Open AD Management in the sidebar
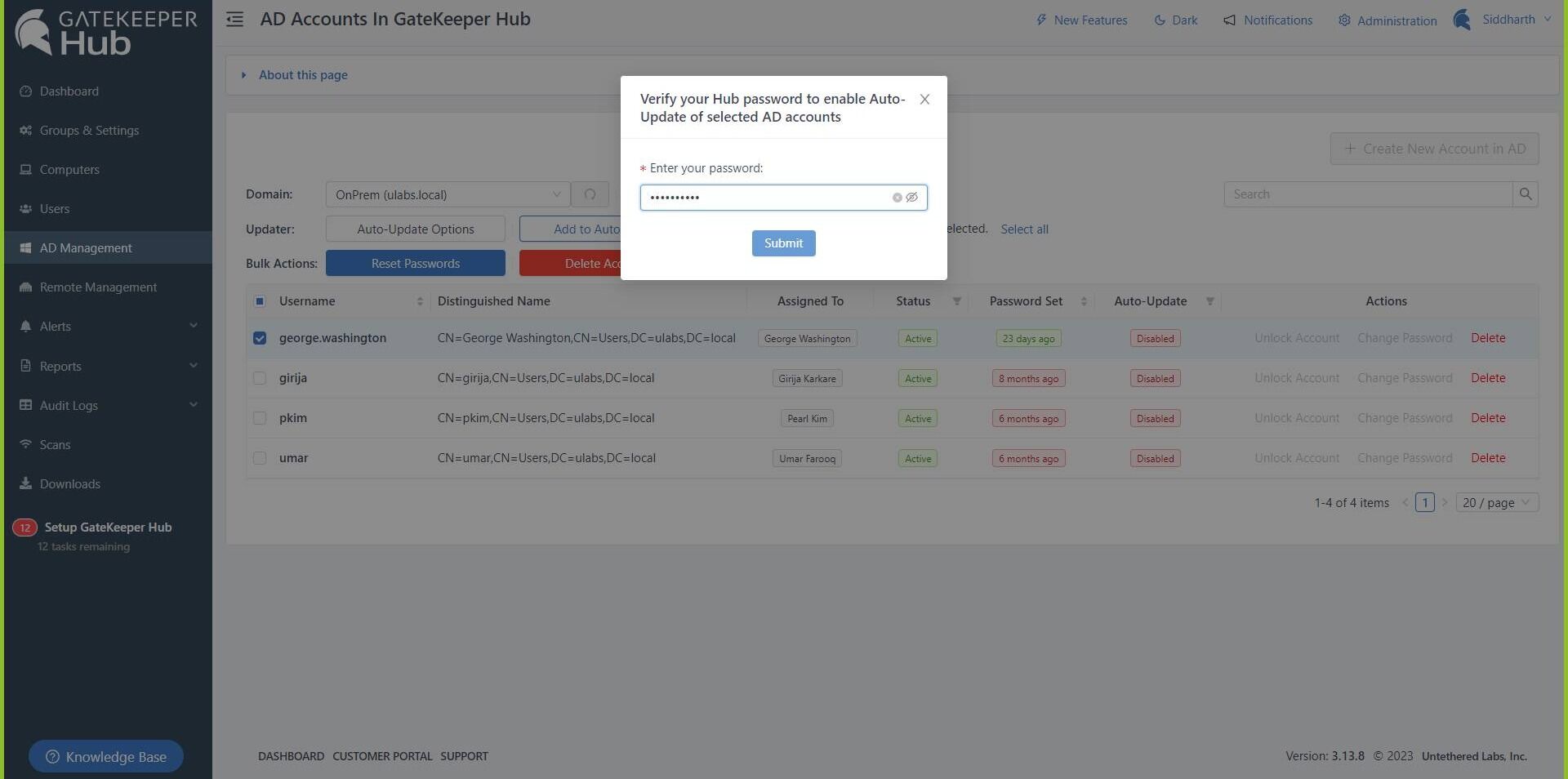Viewport: 1568px width, 779px height. (108, 248)
